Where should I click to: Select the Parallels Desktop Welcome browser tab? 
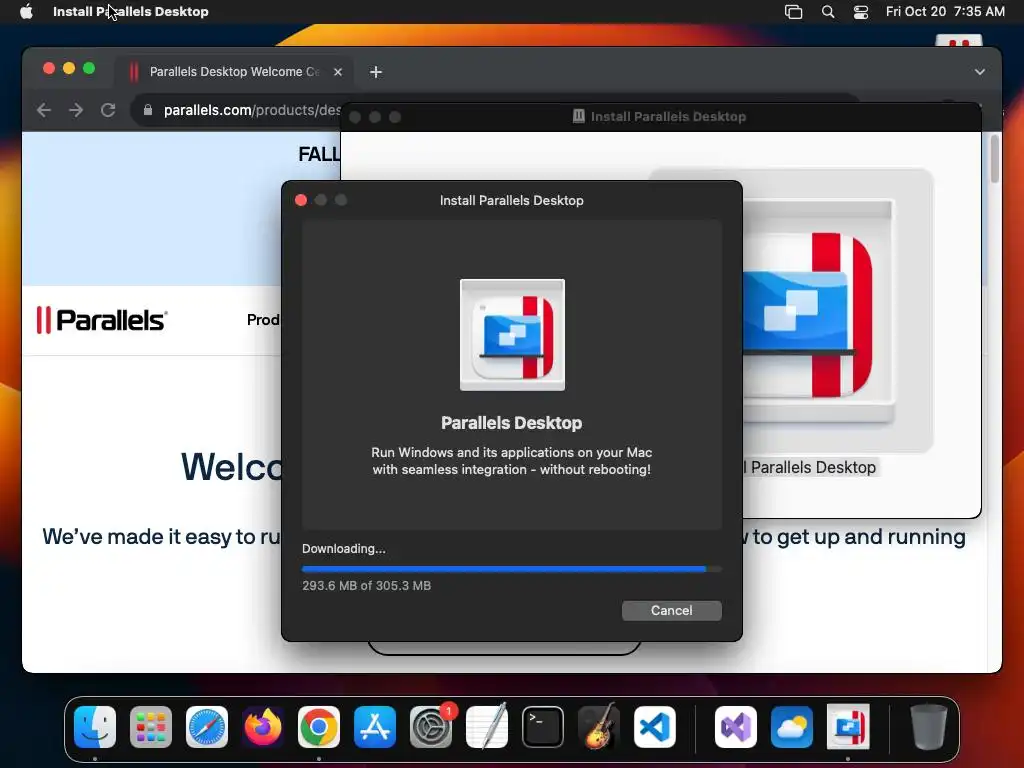point(234,72)
